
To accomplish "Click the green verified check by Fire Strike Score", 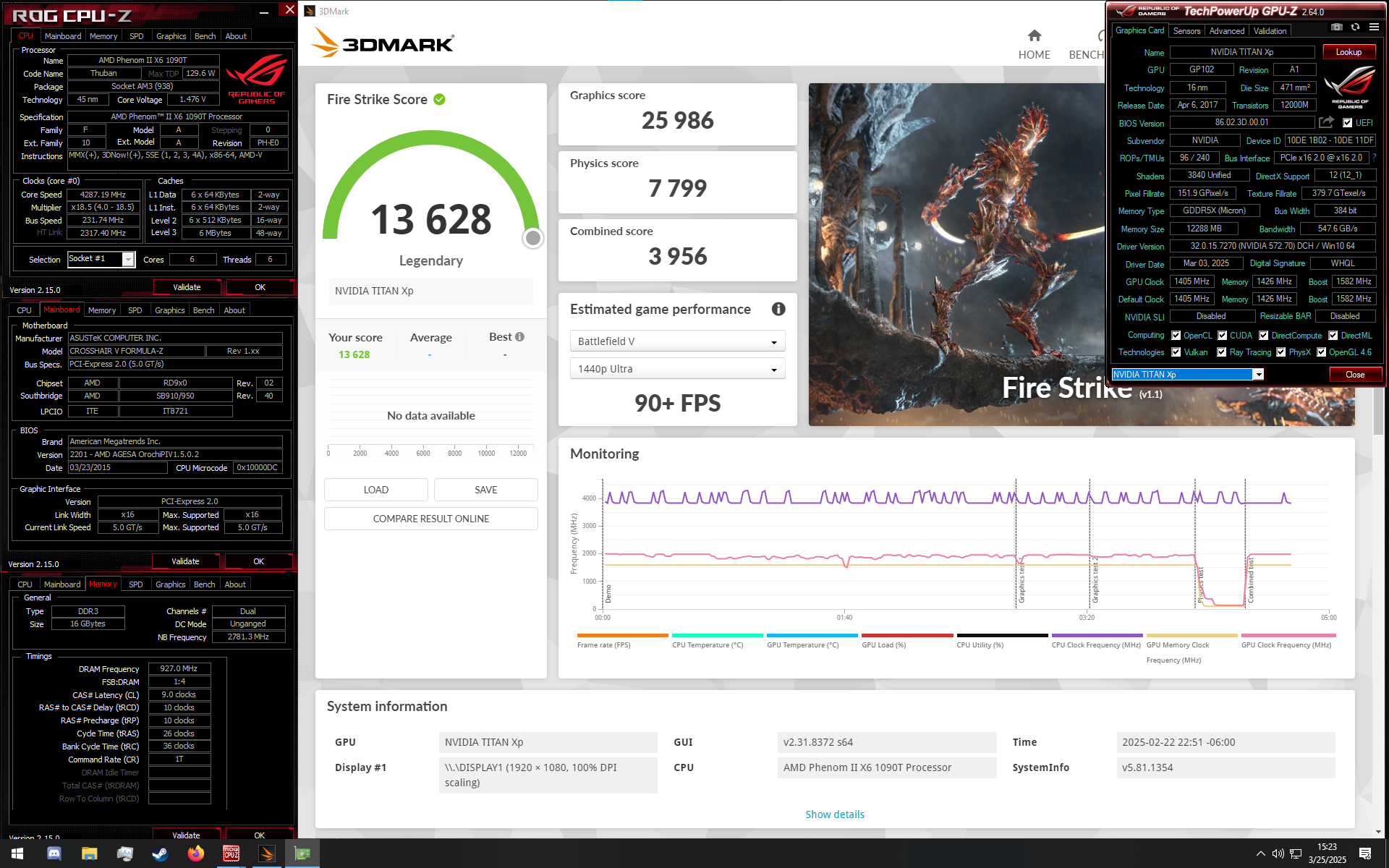I will (439, 99).
